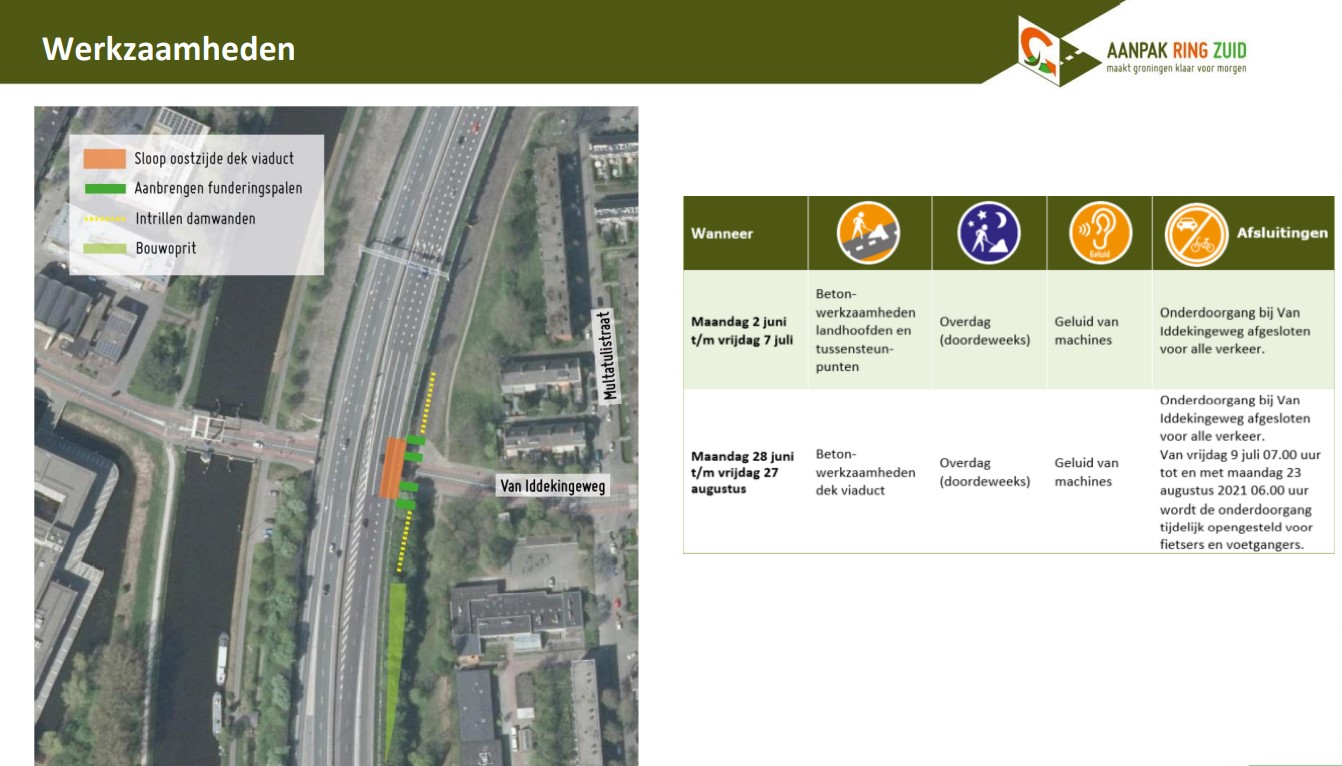
Task: Click 'Intrillen damwanden' legend label
Action: 195,218
